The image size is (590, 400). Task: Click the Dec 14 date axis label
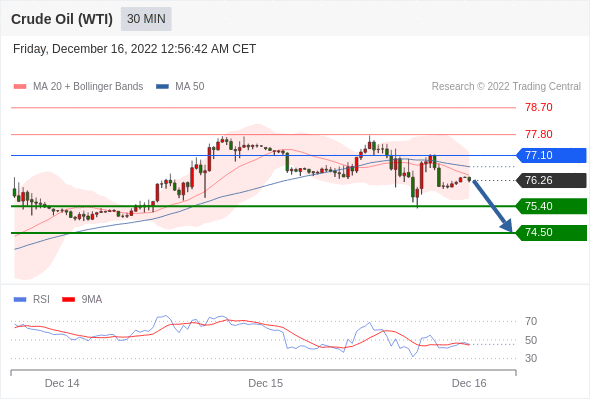coord(62,383)
